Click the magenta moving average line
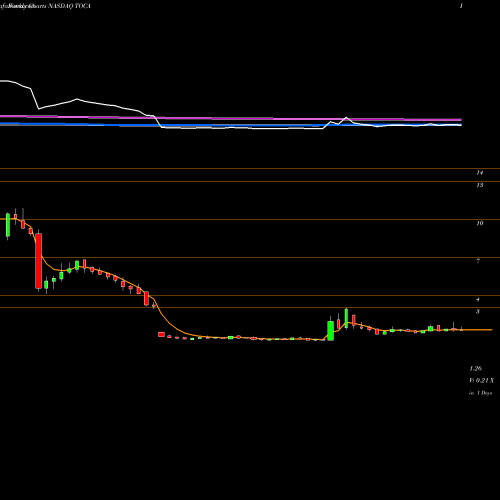 pyautogui.click(x=231, y=118)
